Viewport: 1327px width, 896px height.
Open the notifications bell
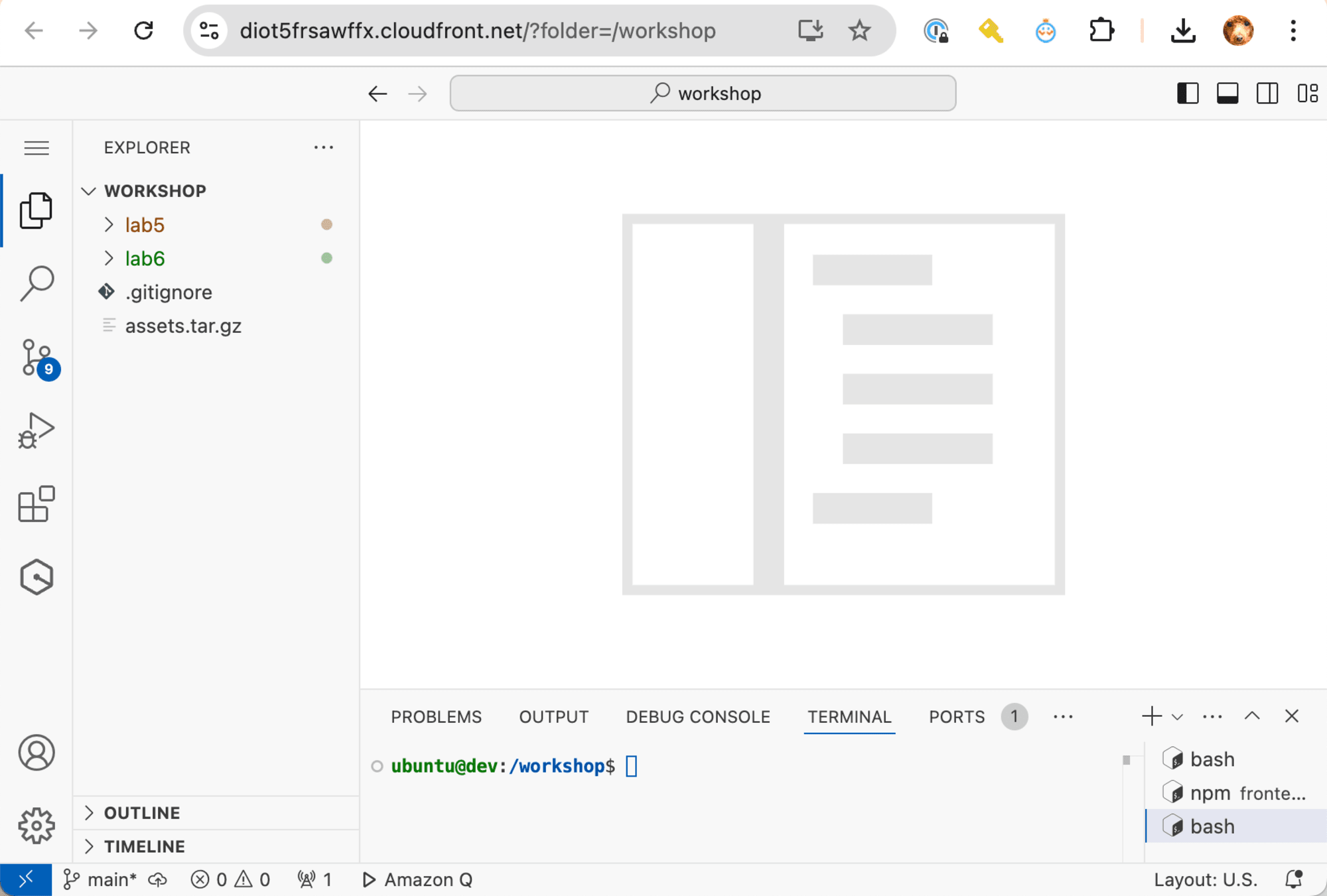coord(1294,880)
